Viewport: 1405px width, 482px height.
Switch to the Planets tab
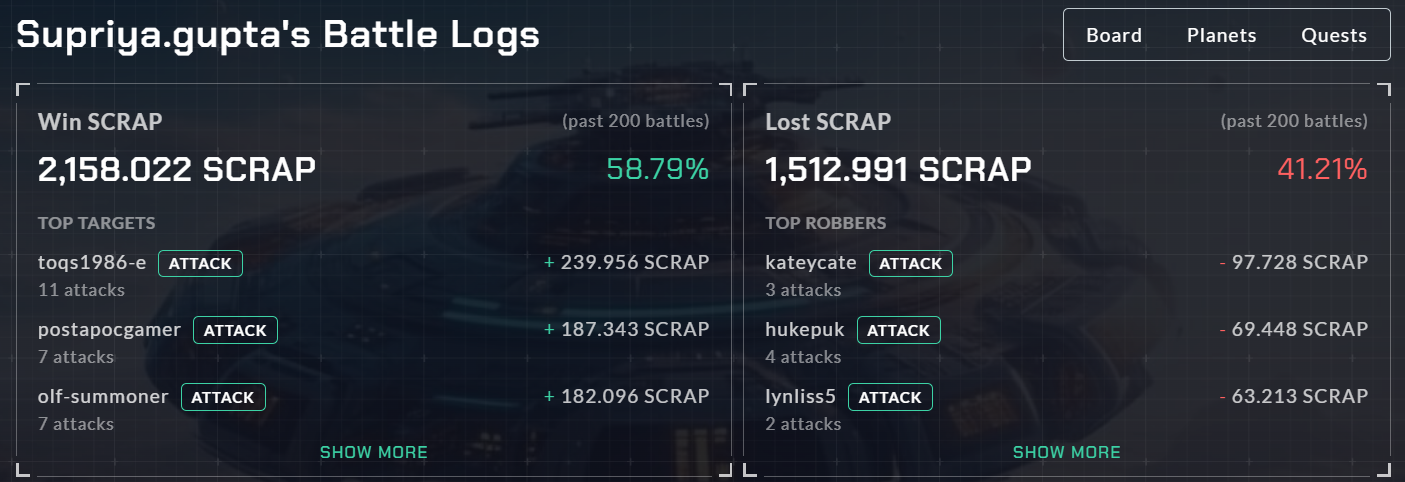click(x=1221, y=35)
